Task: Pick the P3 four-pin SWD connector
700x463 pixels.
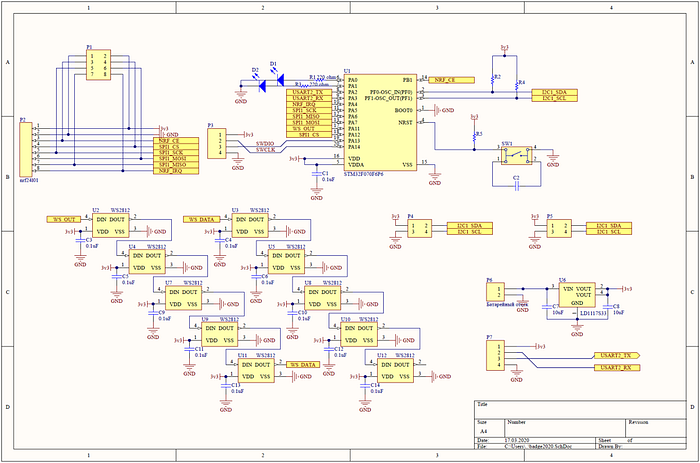Action: click(x=217, y=143)
